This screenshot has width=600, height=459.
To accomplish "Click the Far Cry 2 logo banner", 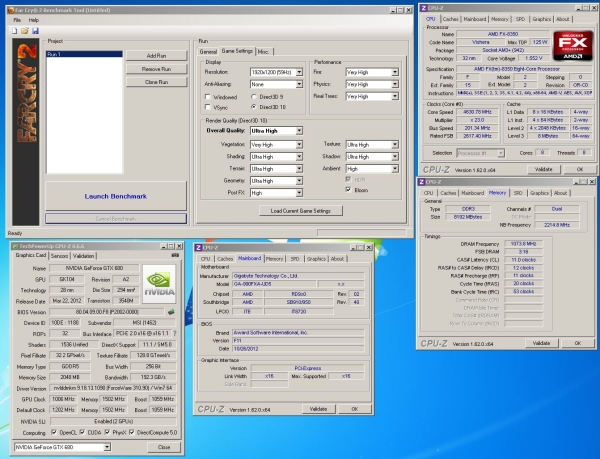I will pos(26,132).
